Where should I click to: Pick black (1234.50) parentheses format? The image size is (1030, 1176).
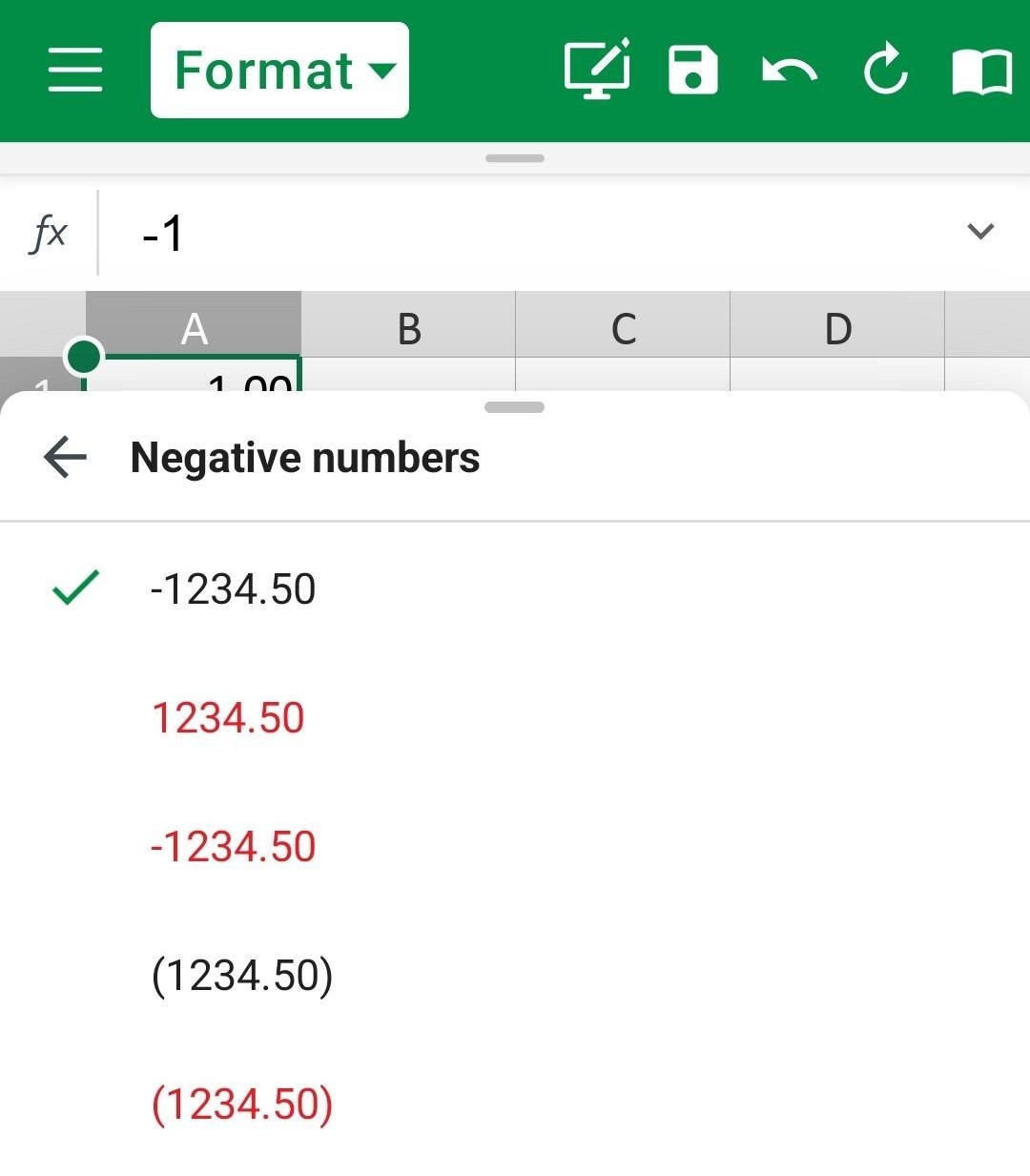[515, 975]
